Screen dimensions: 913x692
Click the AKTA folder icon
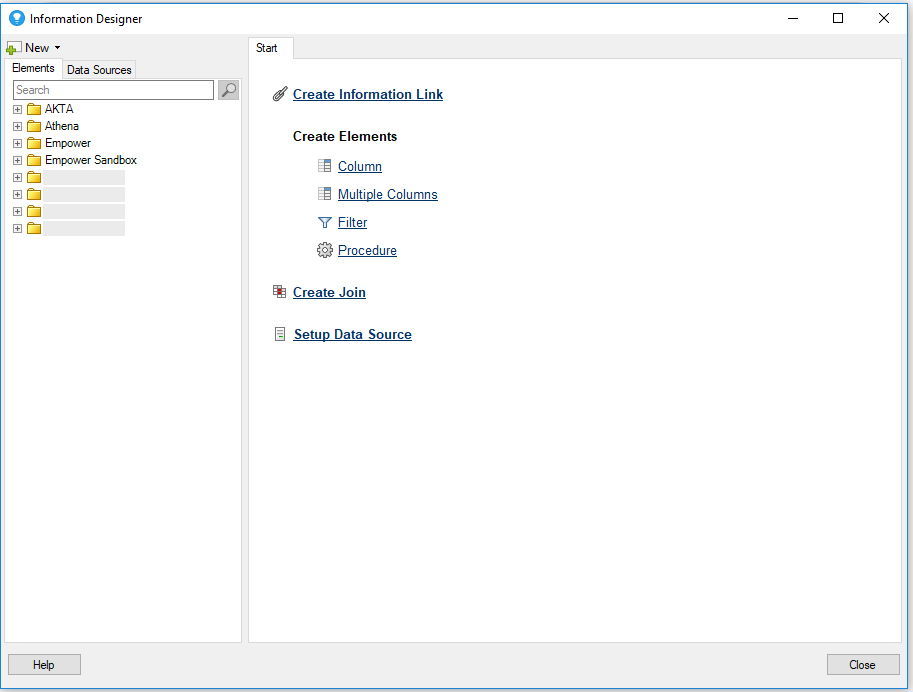pyautogui.click(x=34, y=109)
